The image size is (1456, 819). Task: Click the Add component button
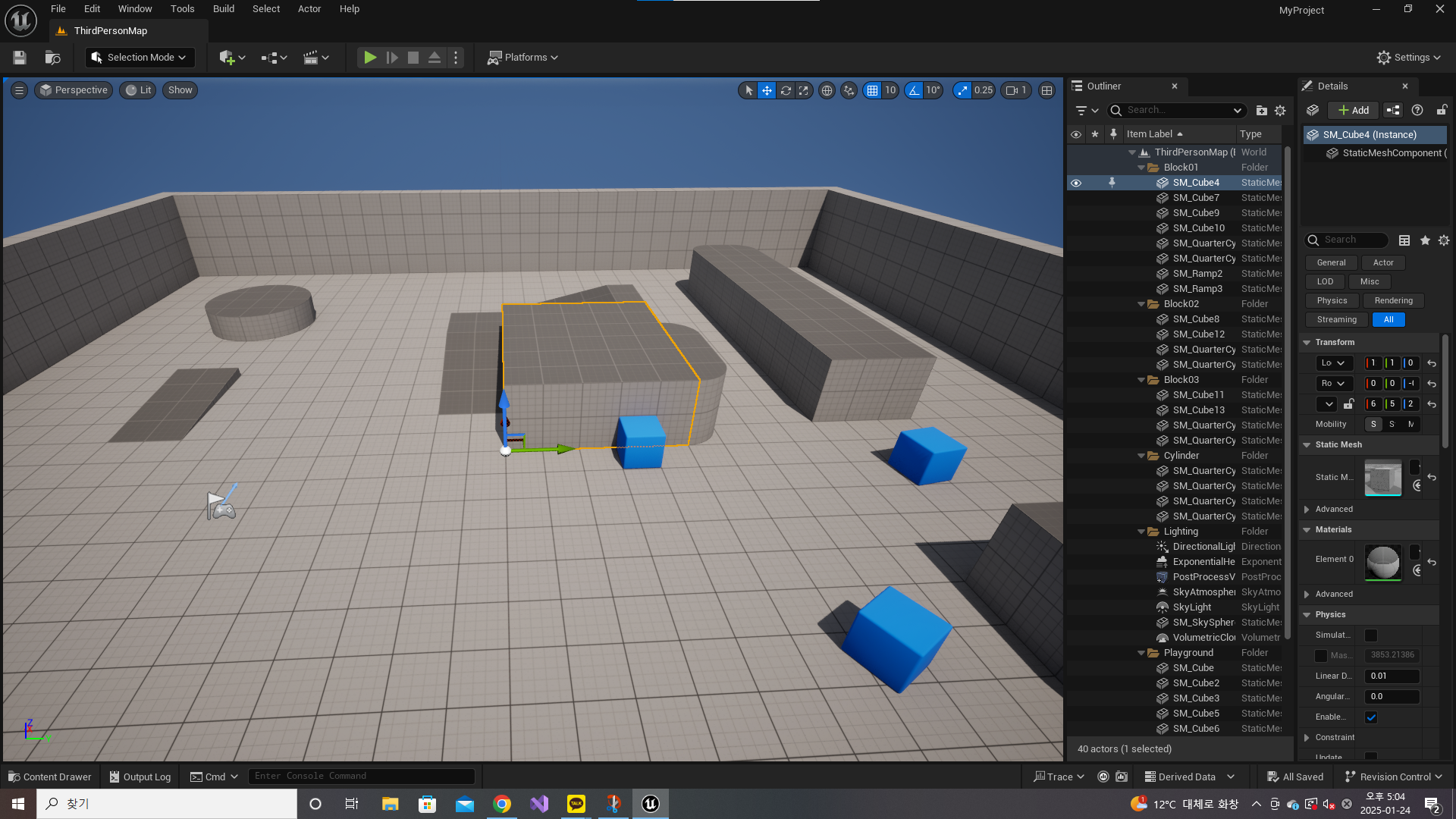[1354, 111]
